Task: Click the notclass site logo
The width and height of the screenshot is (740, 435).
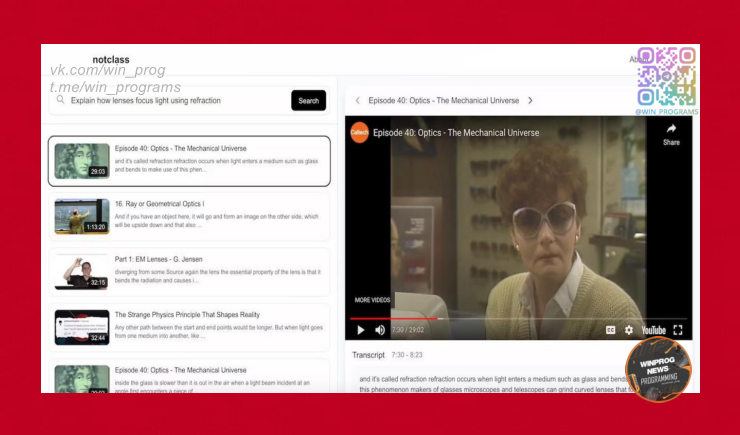Action: pos(111,59)
